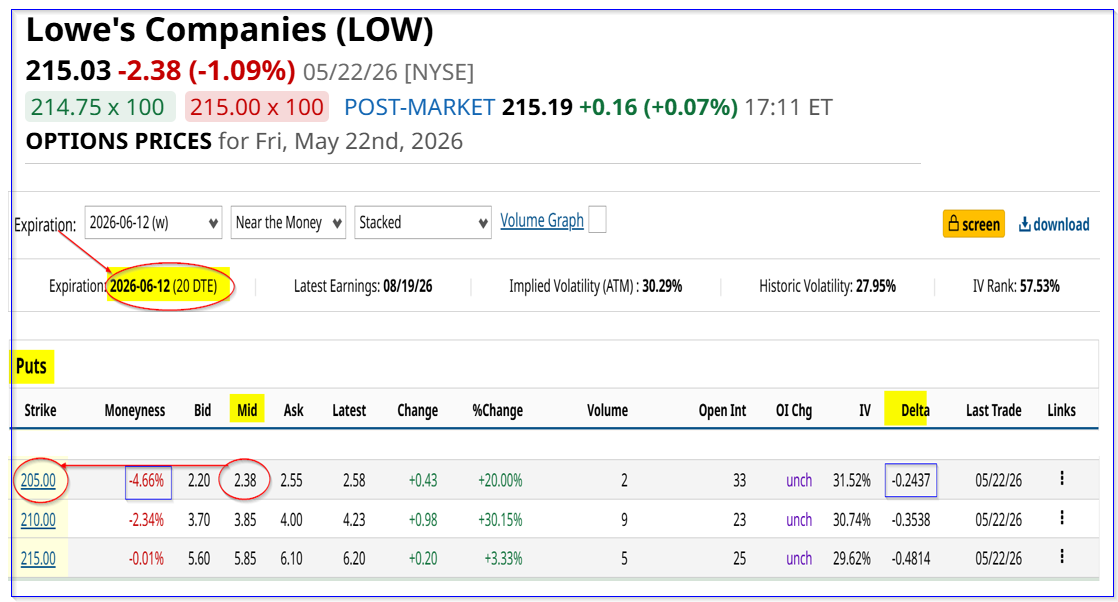Image resolution: width=1118 pixels, height=602 pixels.
Task: Open links menu for 210.00 strike row
Action: click(1062, 518)
